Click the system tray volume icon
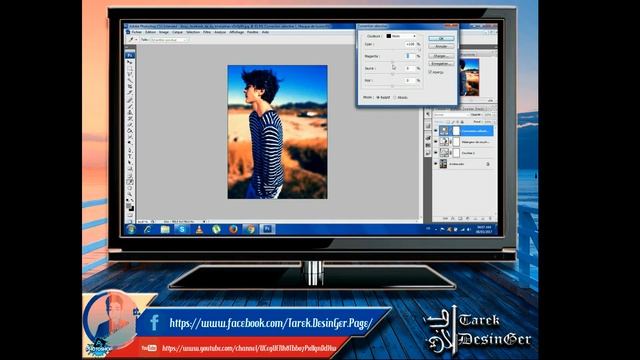 pos(469,229)
